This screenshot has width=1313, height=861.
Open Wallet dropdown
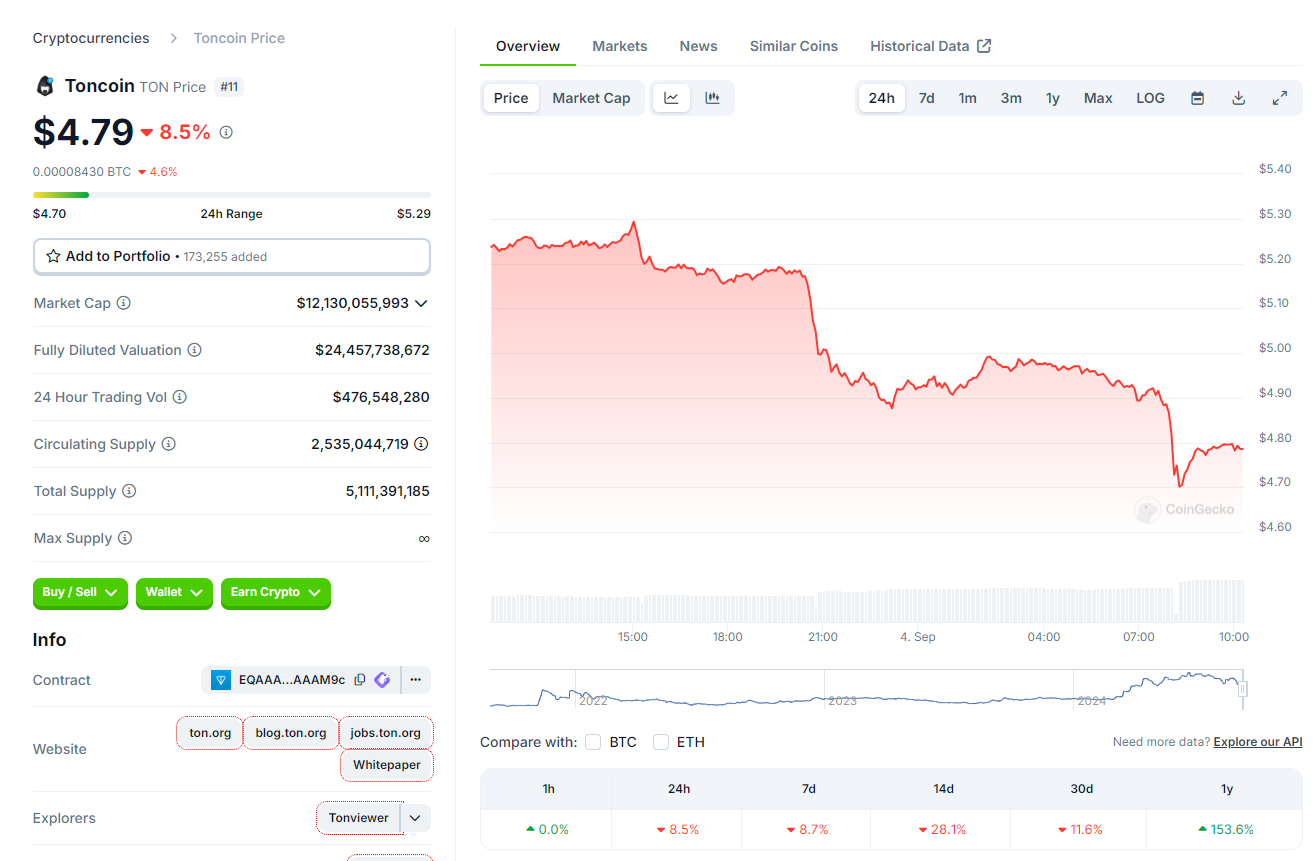174,593
